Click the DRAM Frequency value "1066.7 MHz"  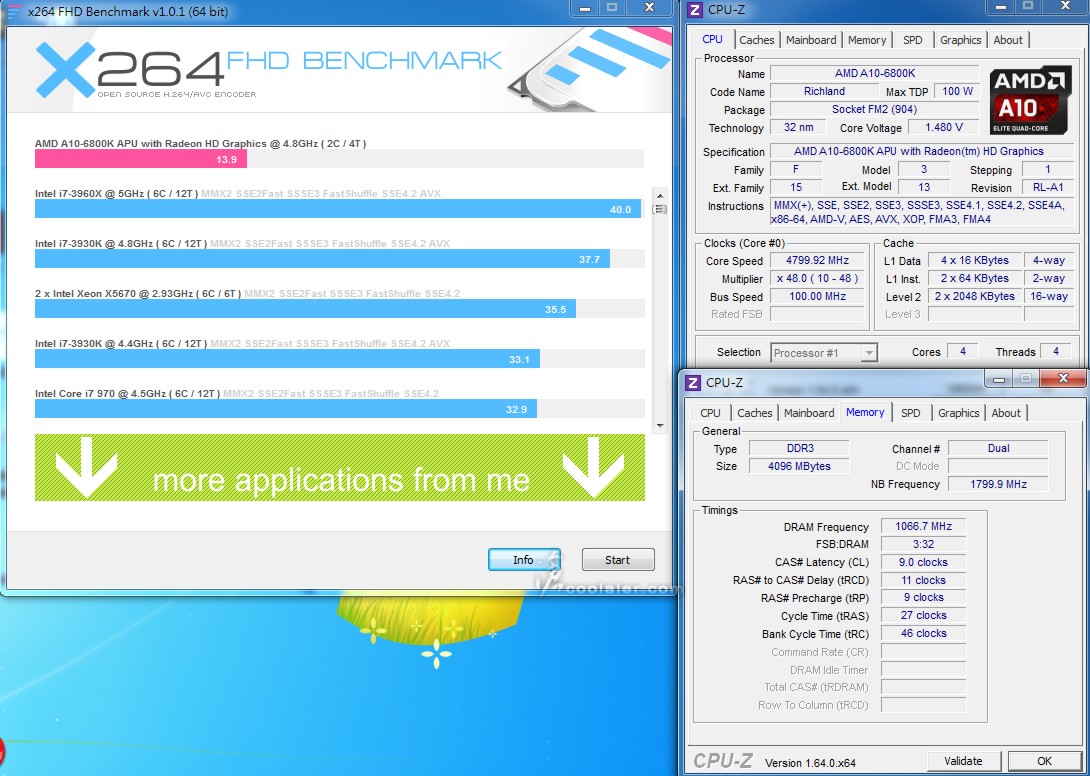(923, 526)
